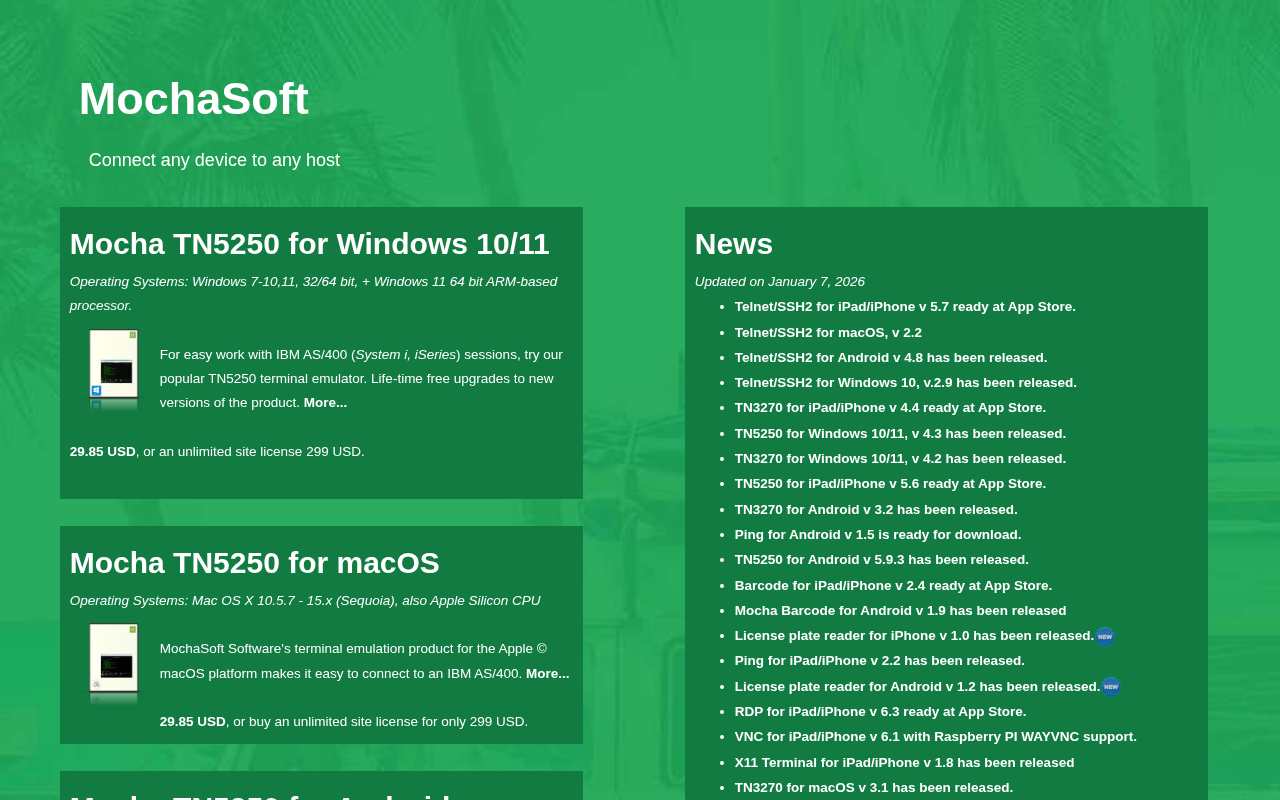Click NEW badge beside License plate reader iPhone

1105,637
